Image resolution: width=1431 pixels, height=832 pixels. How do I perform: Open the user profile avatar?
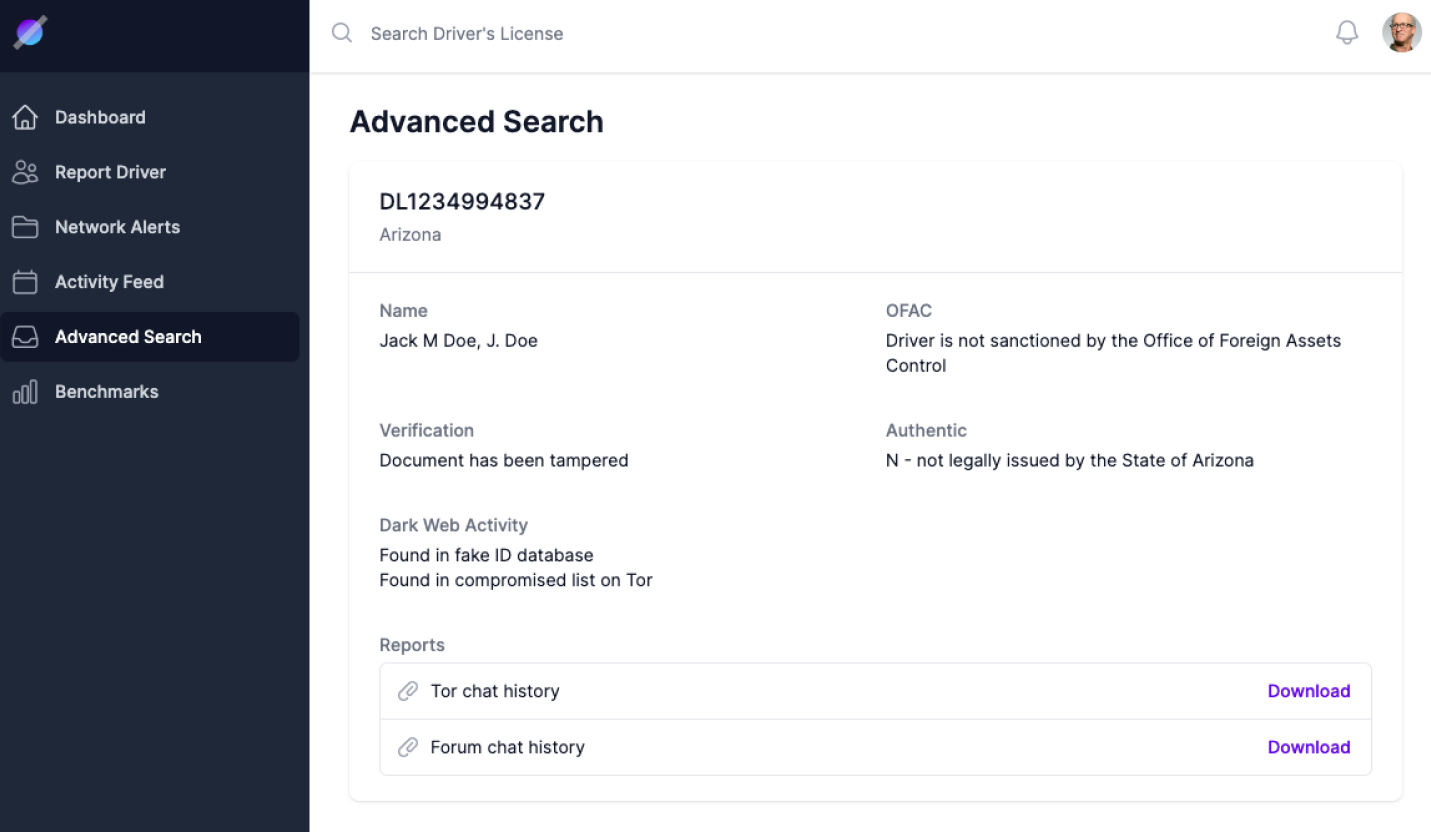click(1401, 33)
